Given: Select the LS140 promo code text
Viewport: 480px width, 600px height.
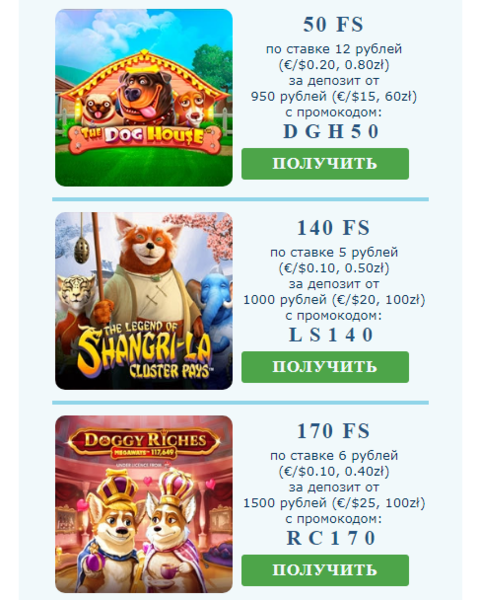Looking at the screenshot, I should click(x=331, y=335).
